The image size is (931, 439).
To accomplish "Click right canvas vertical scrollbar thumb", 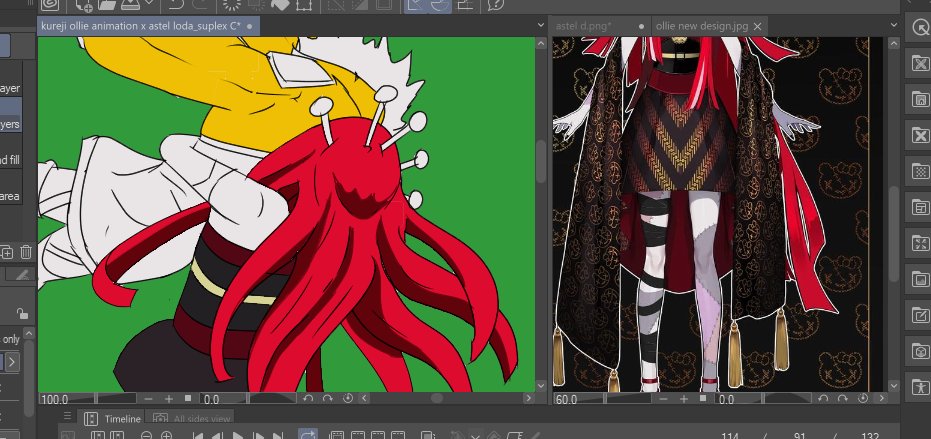I will 894,233.
